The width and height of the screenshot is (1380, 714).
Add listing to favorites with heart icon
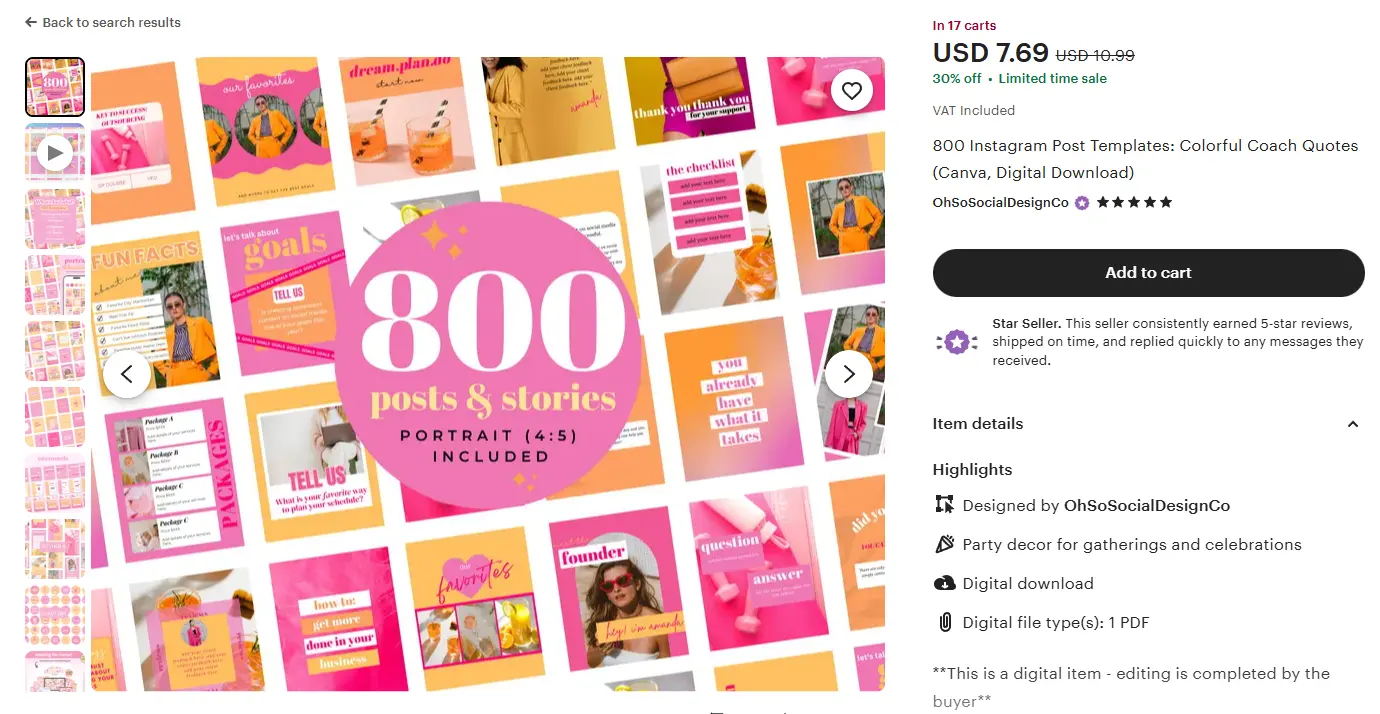tap(851, 91)
